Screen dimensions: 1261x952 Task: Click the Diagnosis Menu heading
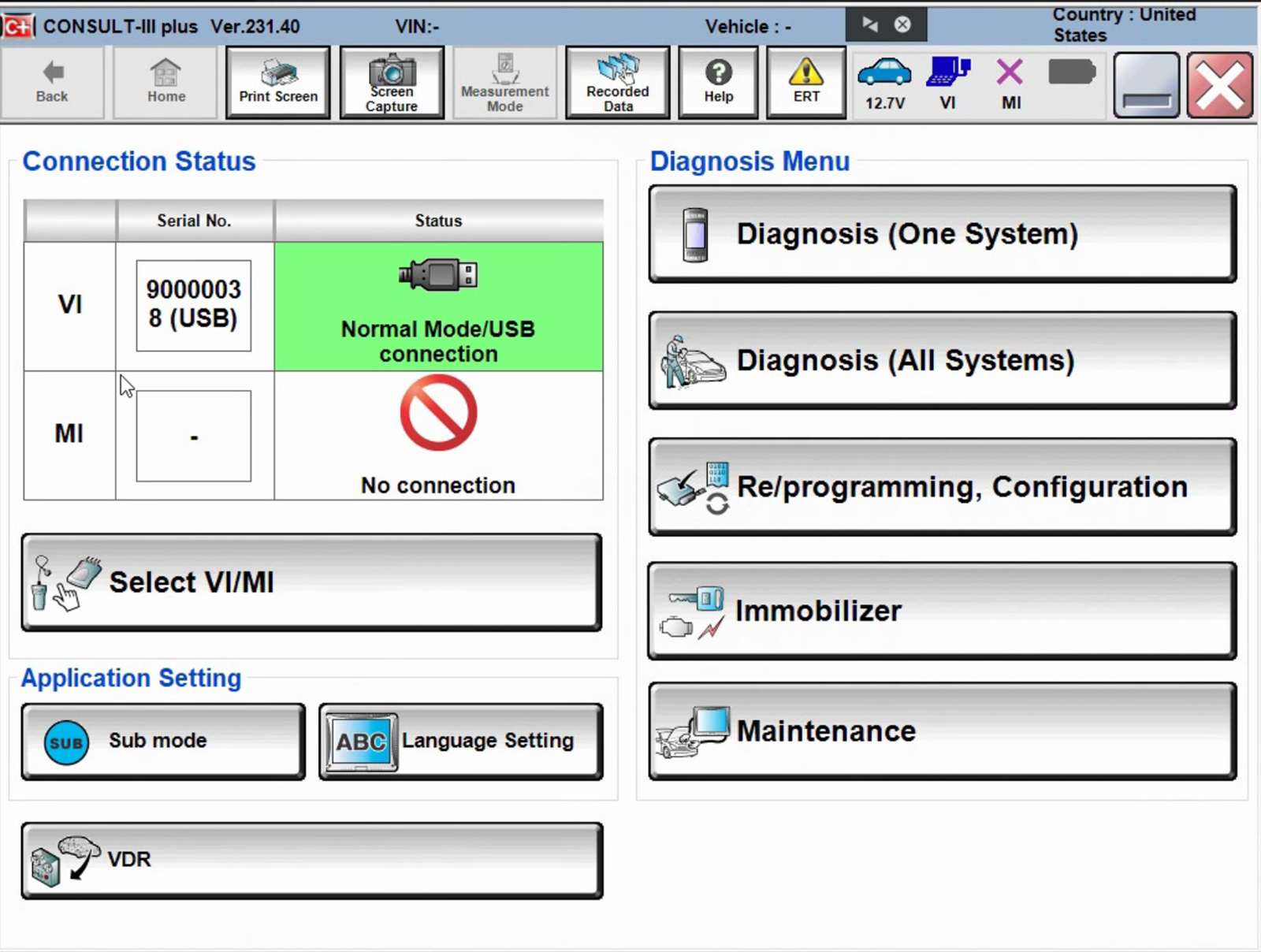pos(750,161)
